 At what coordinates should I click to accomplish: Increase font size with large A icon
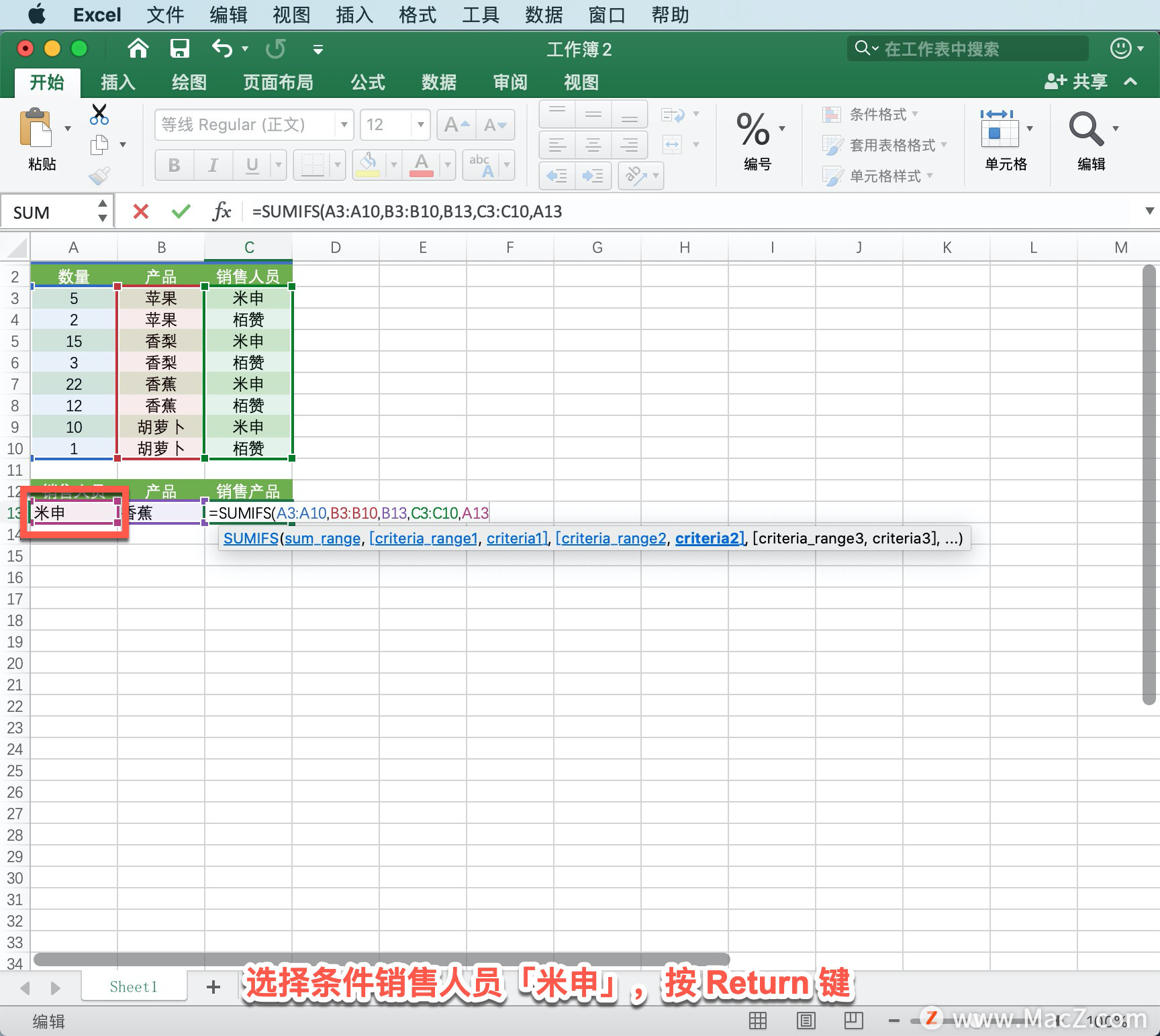[x=456, y=125]
